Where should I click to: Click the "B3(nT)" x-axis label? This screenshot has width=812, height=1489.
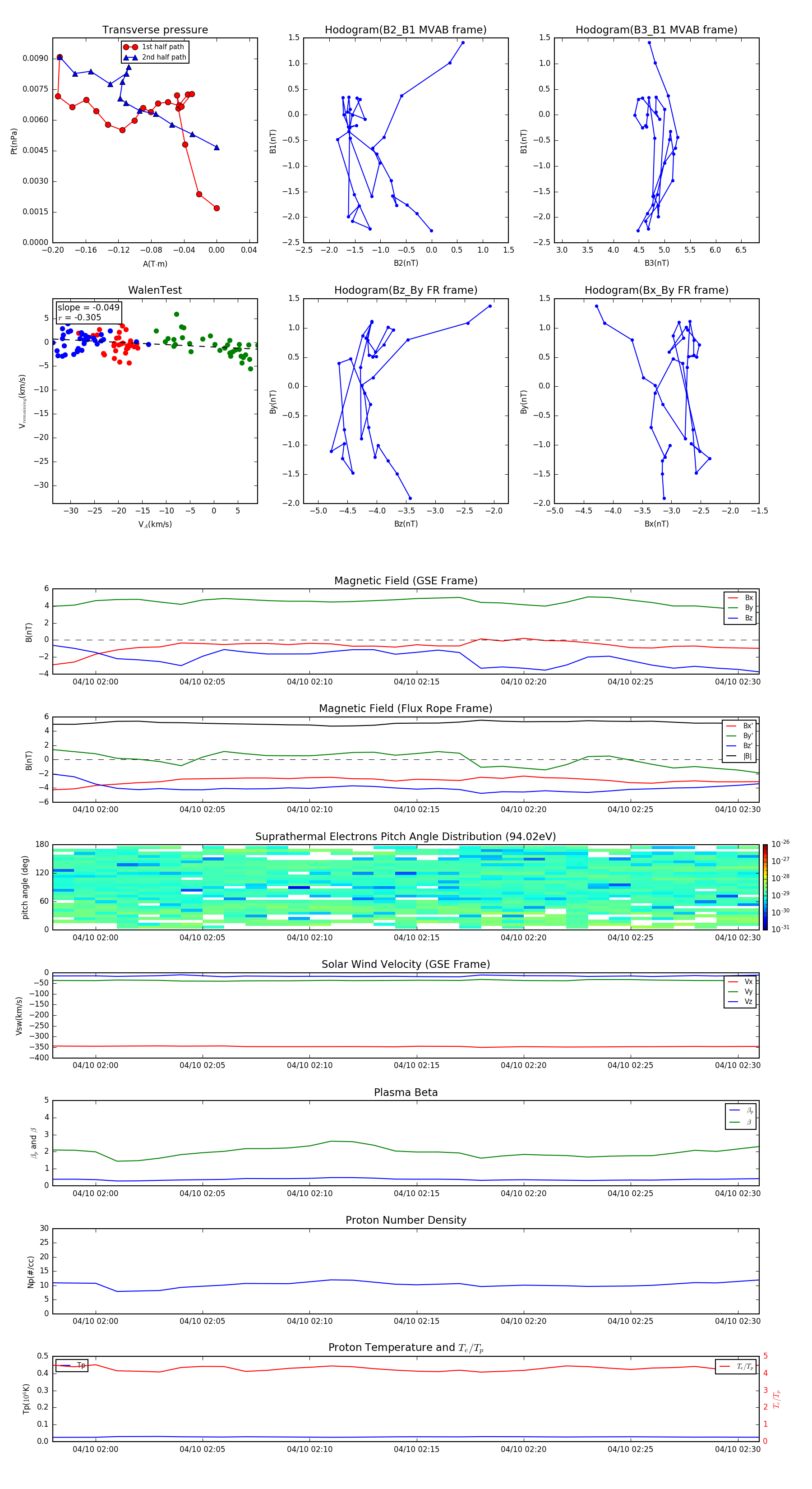point(656,263)
